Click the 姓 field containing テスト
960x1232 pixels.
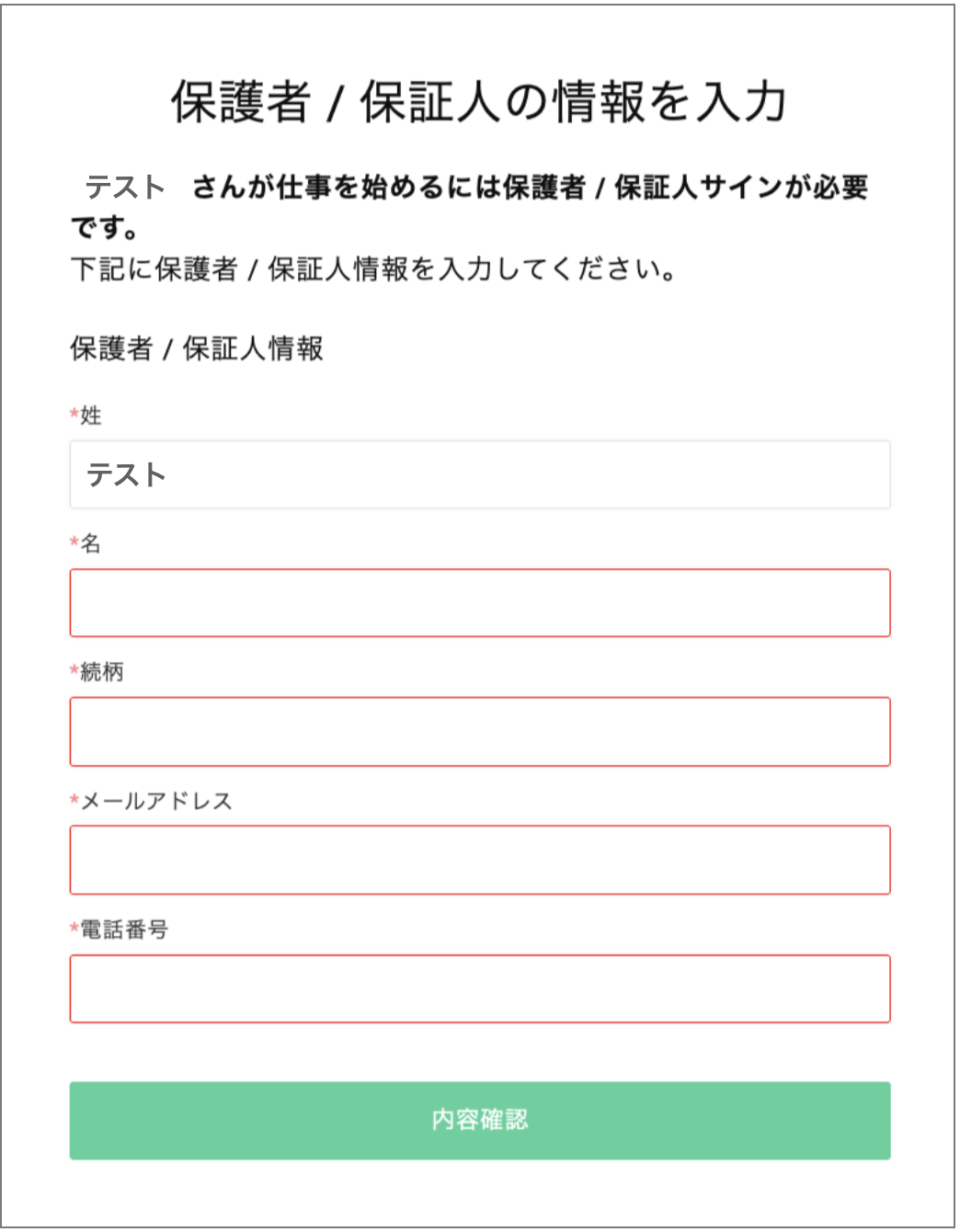pos(480,474)
